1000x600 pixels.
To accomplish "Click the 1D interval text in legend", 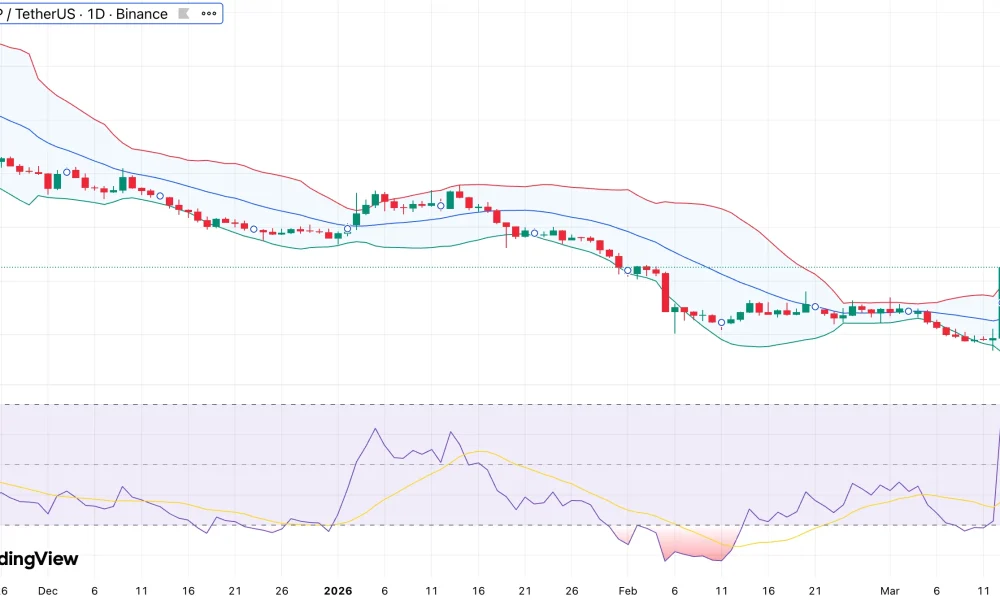I will click(99, 14).
